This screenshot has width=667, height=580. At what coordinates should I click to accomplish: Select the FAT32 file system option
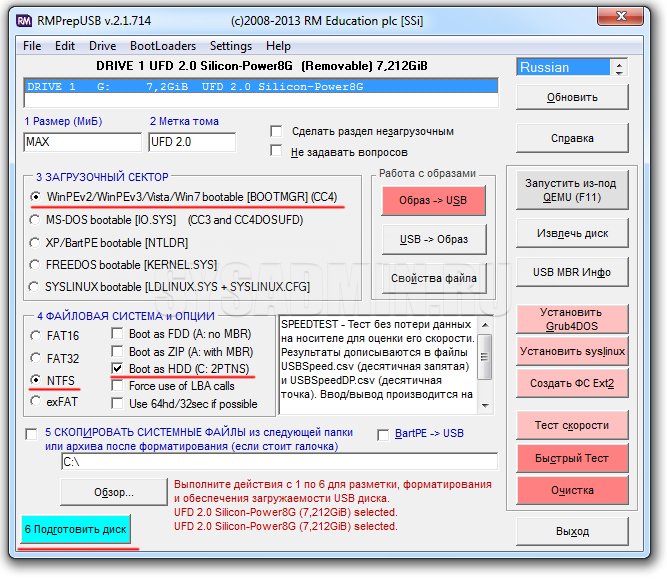click(37, 357)
